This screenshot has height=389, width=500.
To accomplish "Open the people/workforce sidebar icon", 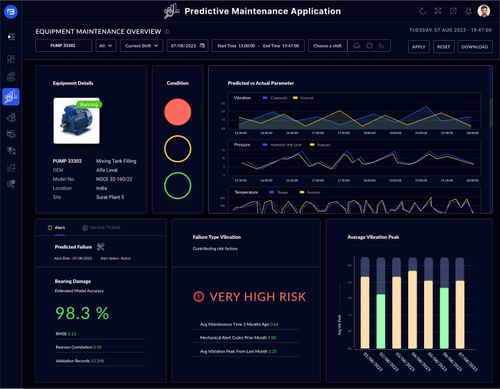I will point(11,151).
